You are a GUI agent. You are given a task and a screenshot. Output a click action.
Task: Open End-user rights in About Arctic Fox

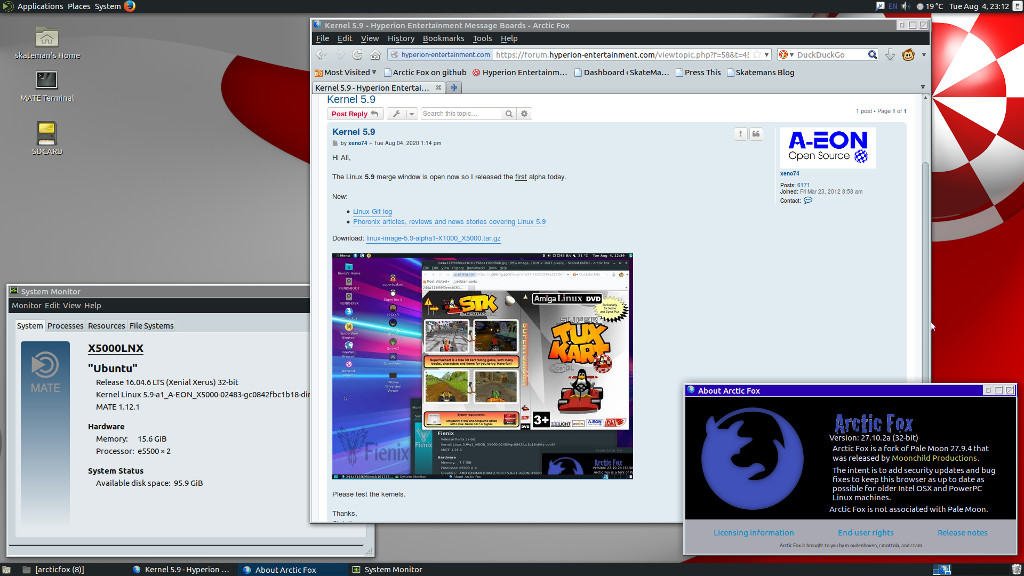click(x=865, y=533)
